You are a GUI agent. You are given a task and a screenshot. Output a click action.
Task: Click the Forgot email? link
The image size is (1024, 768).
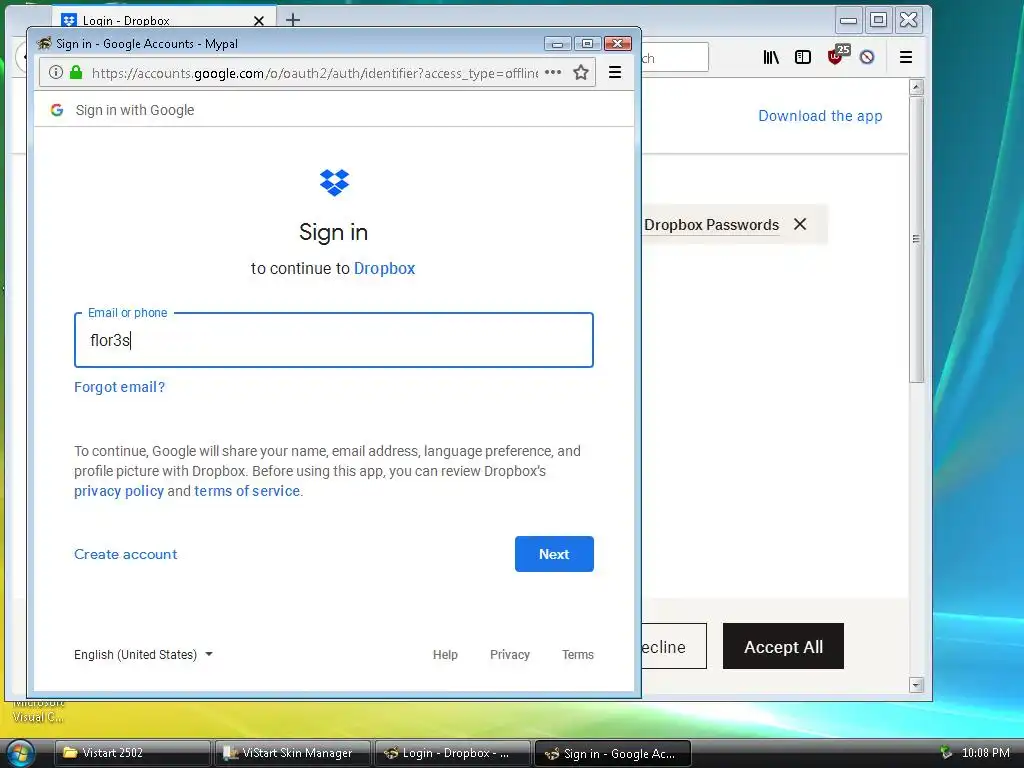[x=120, y=387]
